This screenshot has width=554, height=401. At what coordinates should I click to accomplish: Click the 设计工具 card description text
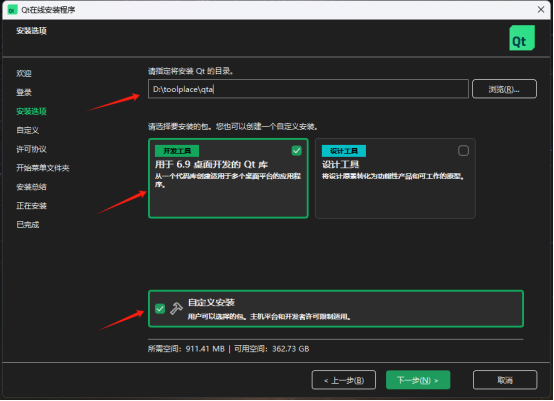[x=393, y=176]
